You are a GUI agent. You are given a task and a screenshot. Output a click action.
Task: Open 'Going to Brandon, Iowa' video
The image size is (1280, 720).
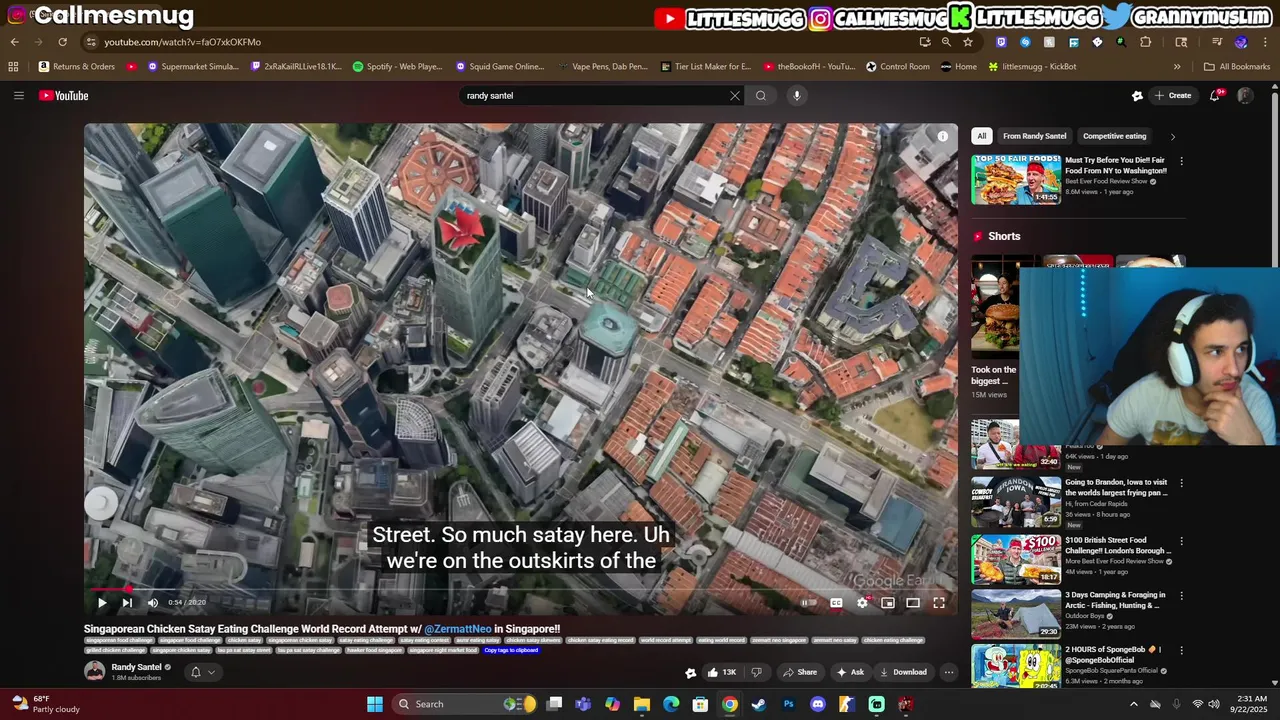click(x=1116, y=487)
